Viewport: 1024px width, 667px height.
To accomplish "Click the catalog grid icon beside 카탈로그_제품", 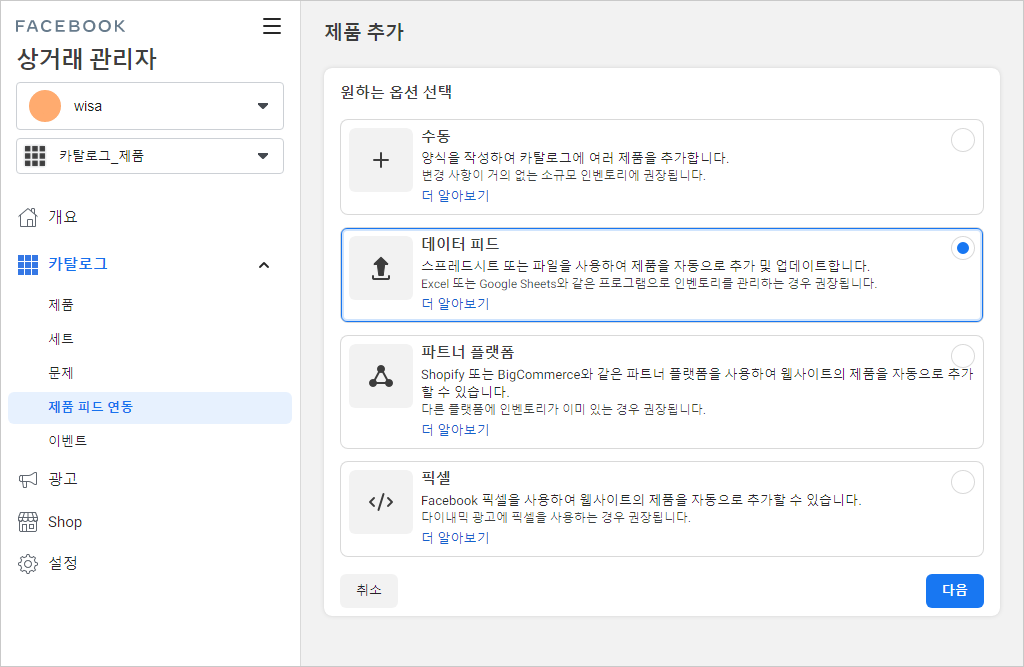I will click(x=35, y=156).
